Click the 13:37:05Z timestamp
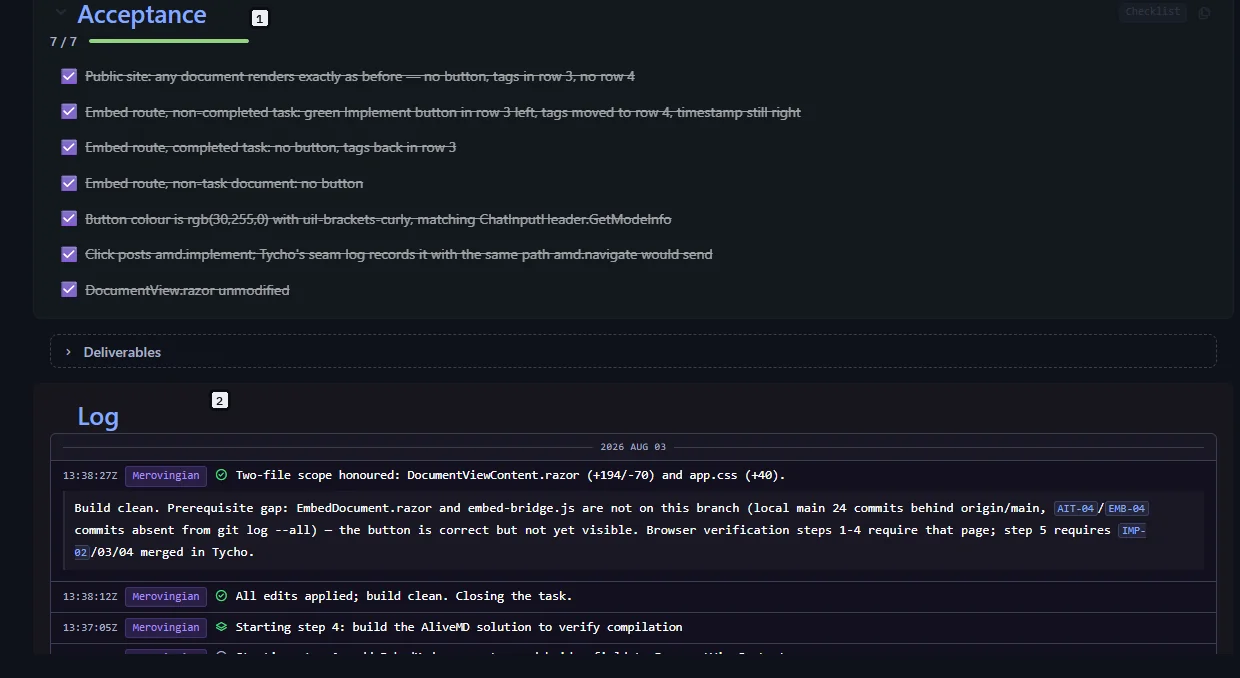 coord(90,627)
